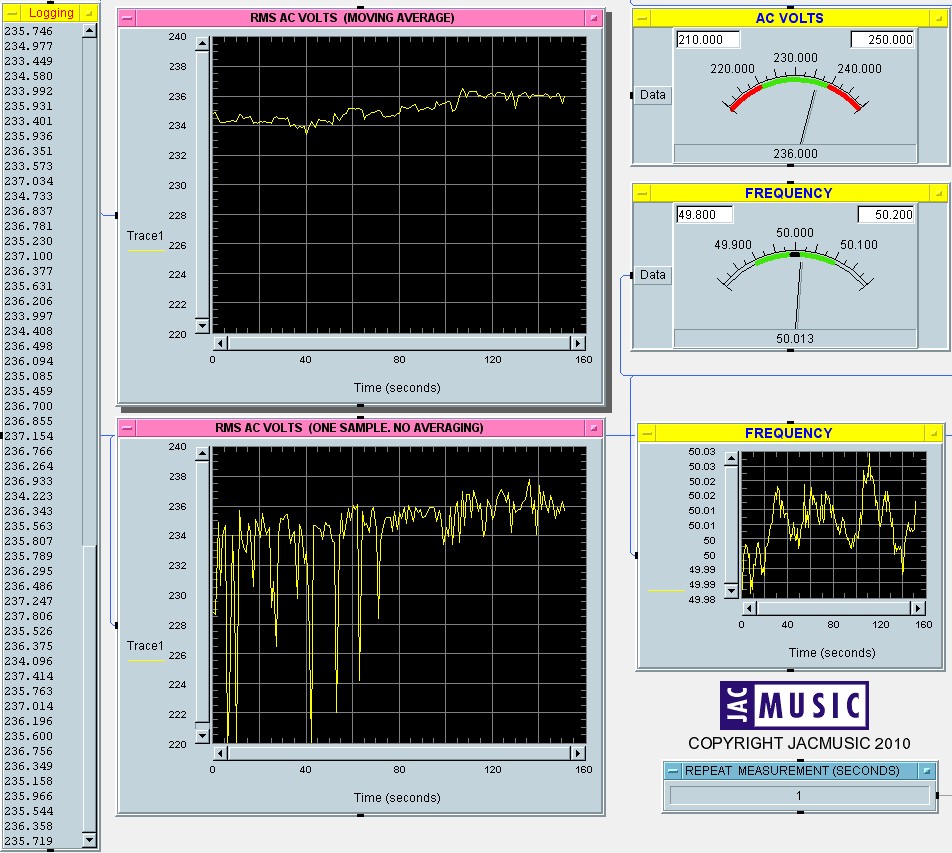This screenshot has width=952, height=853.
Task: Open the FREQUENCY meter object menu
Action: [x=643, y=193]
